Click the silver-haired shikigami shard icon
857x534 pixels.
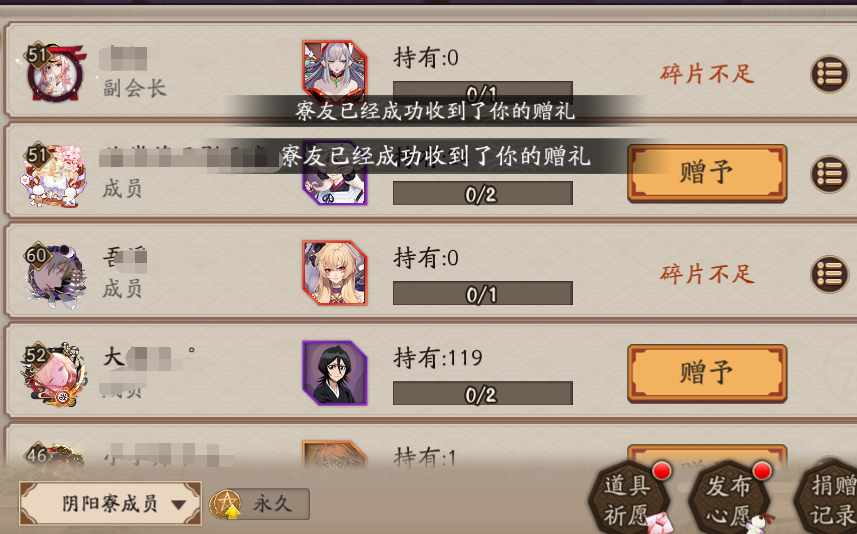tap(334, 72)
